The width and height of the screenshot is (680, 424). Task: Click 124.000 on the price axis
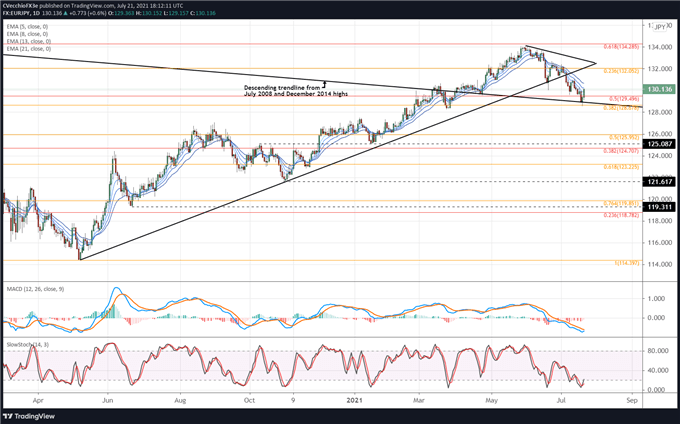coord(660,156)
